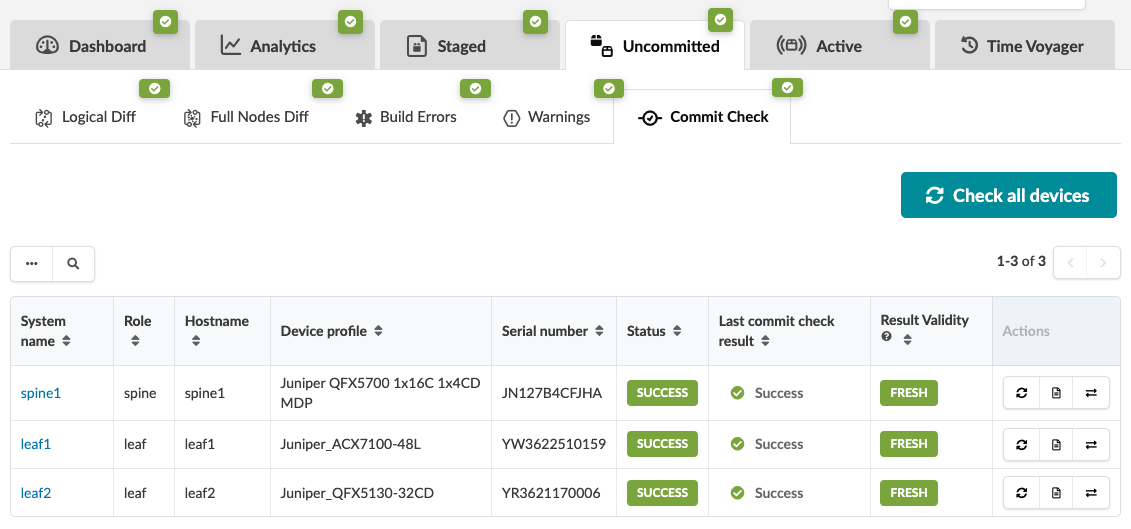
Task: Open the spine1 system link
Action: [x=41, y=393]
